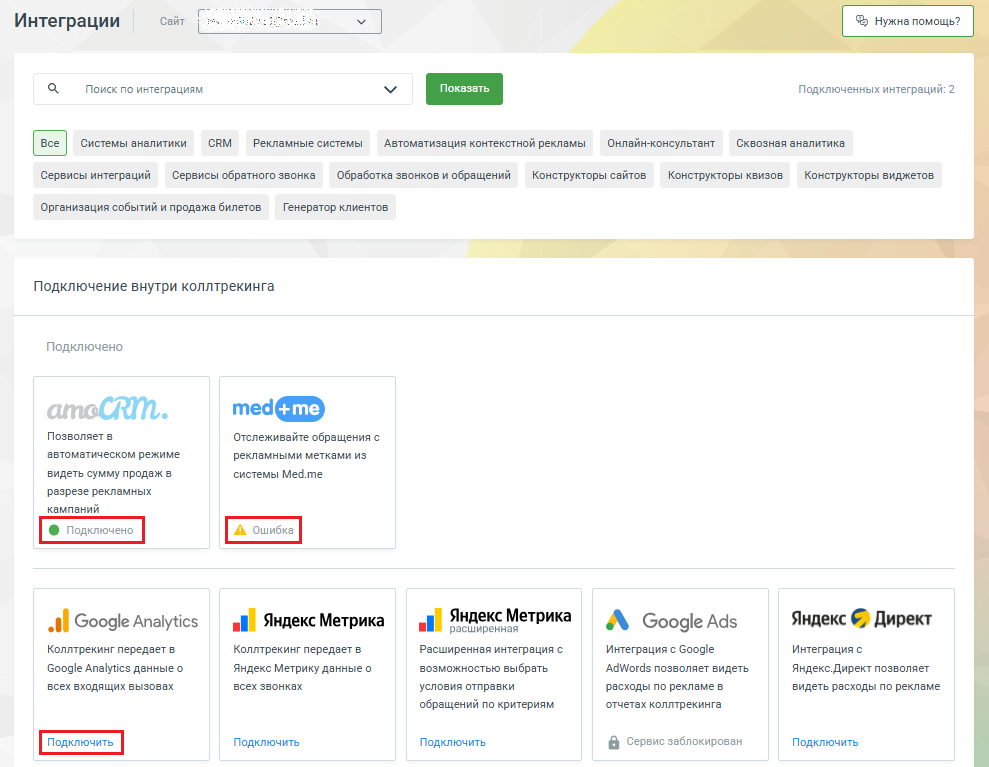Filter by Системы аналитики
989x767 pixels.
pyautogui.click(x=133, y=143)
